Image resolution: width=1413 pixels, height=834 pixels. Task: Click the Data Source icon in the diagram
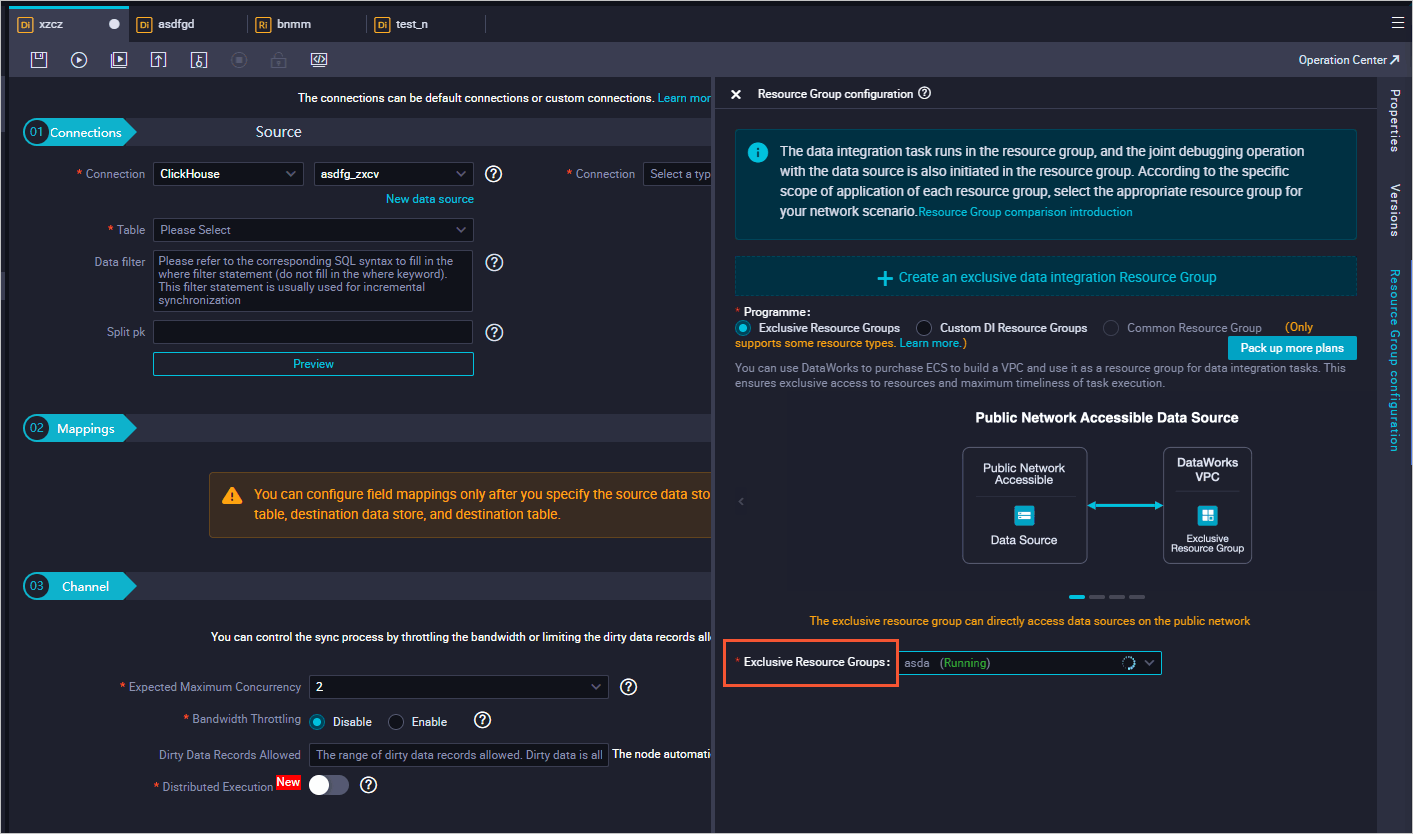pyautogui.click(x=1024, y=516)
